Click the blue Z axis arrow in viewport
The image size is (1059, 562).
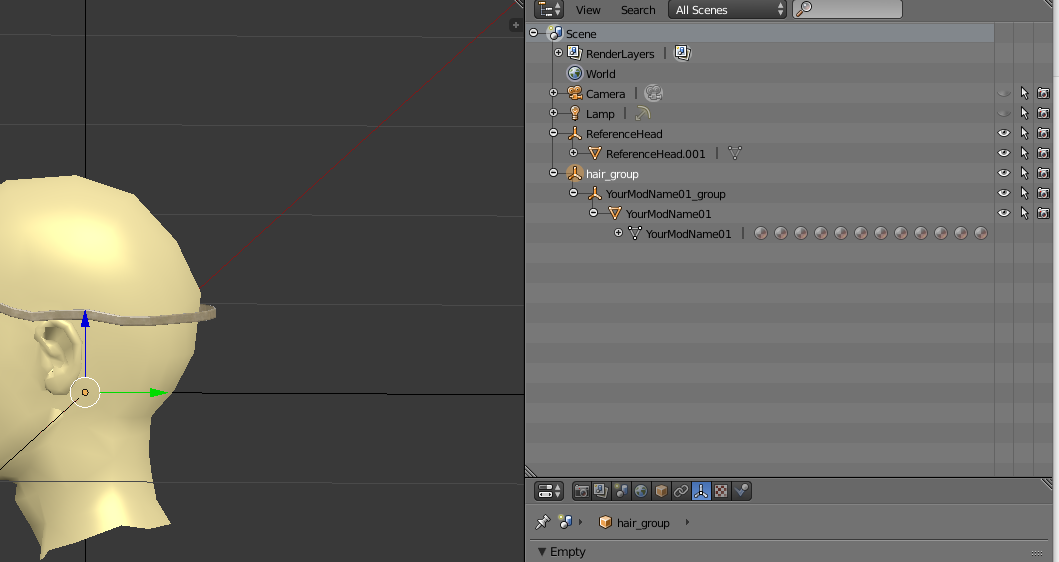pyautogui.click(x=85, y=319)
